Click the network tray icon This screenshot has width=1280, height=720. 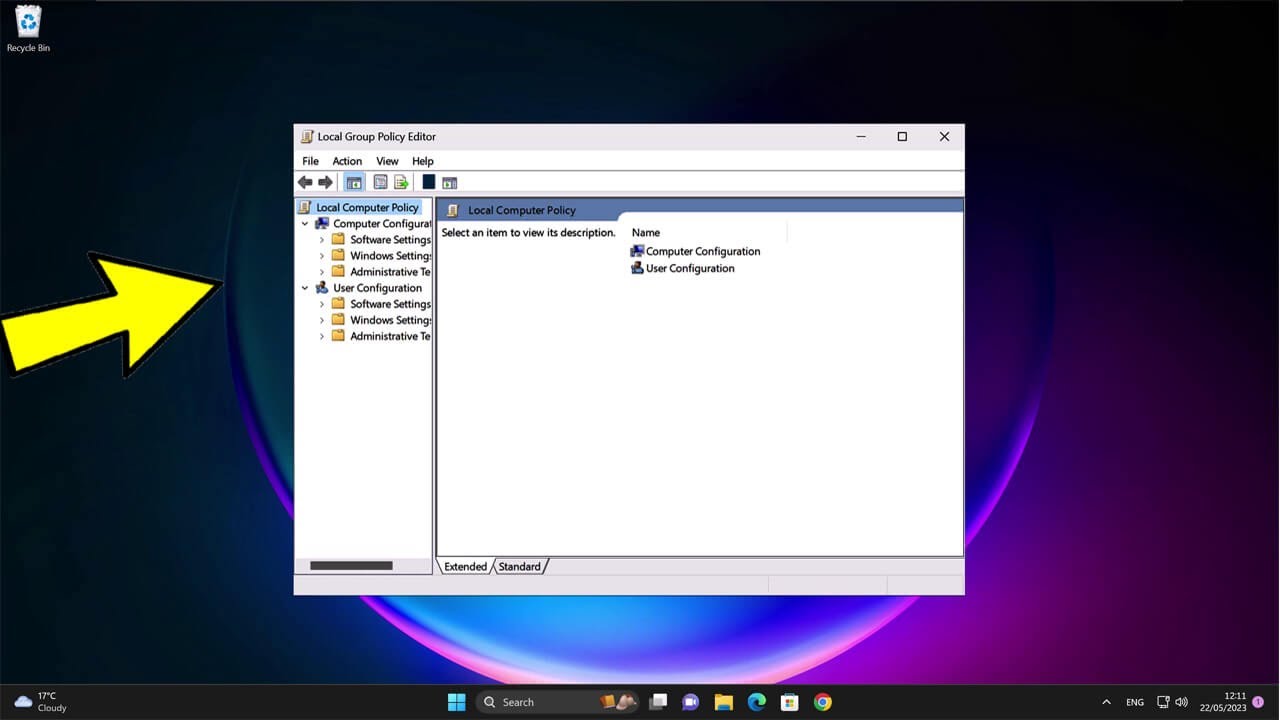[x=1163, y=702]
